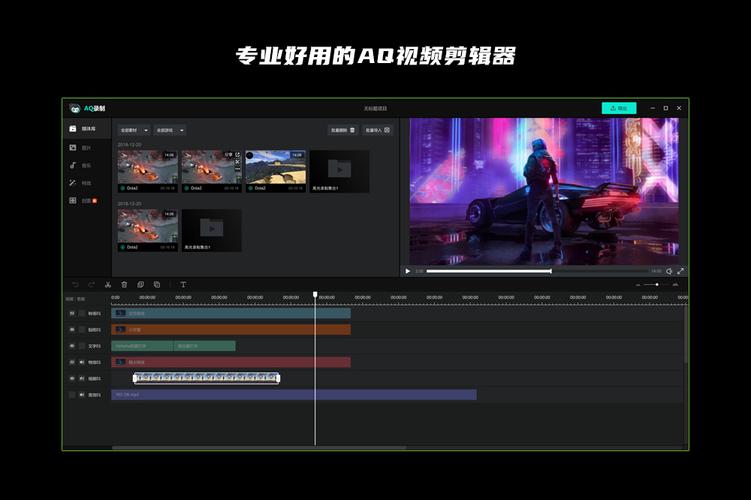Select the landscape game clip thumbnail
The height and width of the screenshot is (500, 751).
[x=275, y=171]
